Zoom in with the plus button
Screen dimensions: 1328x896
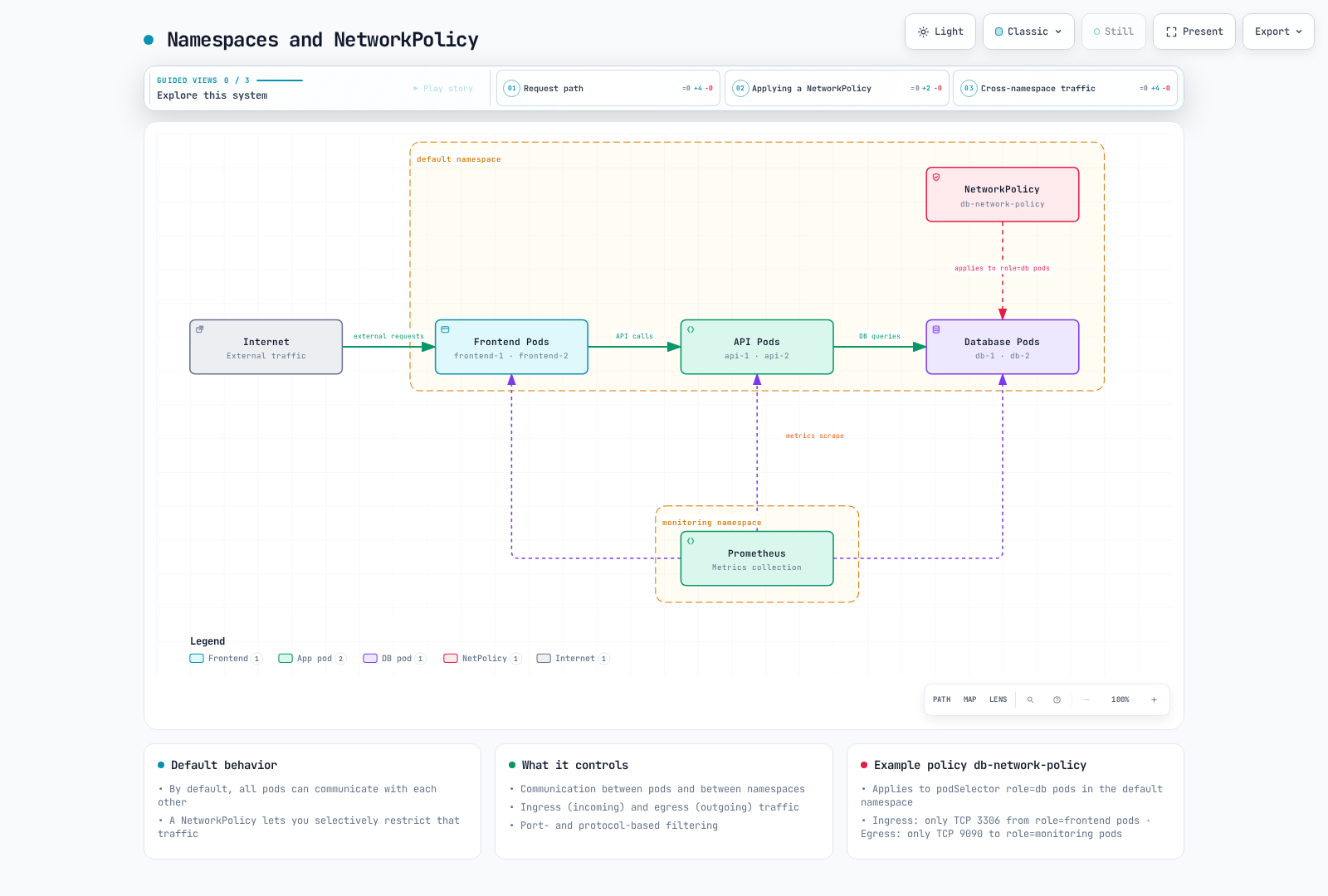point(1154,699)
